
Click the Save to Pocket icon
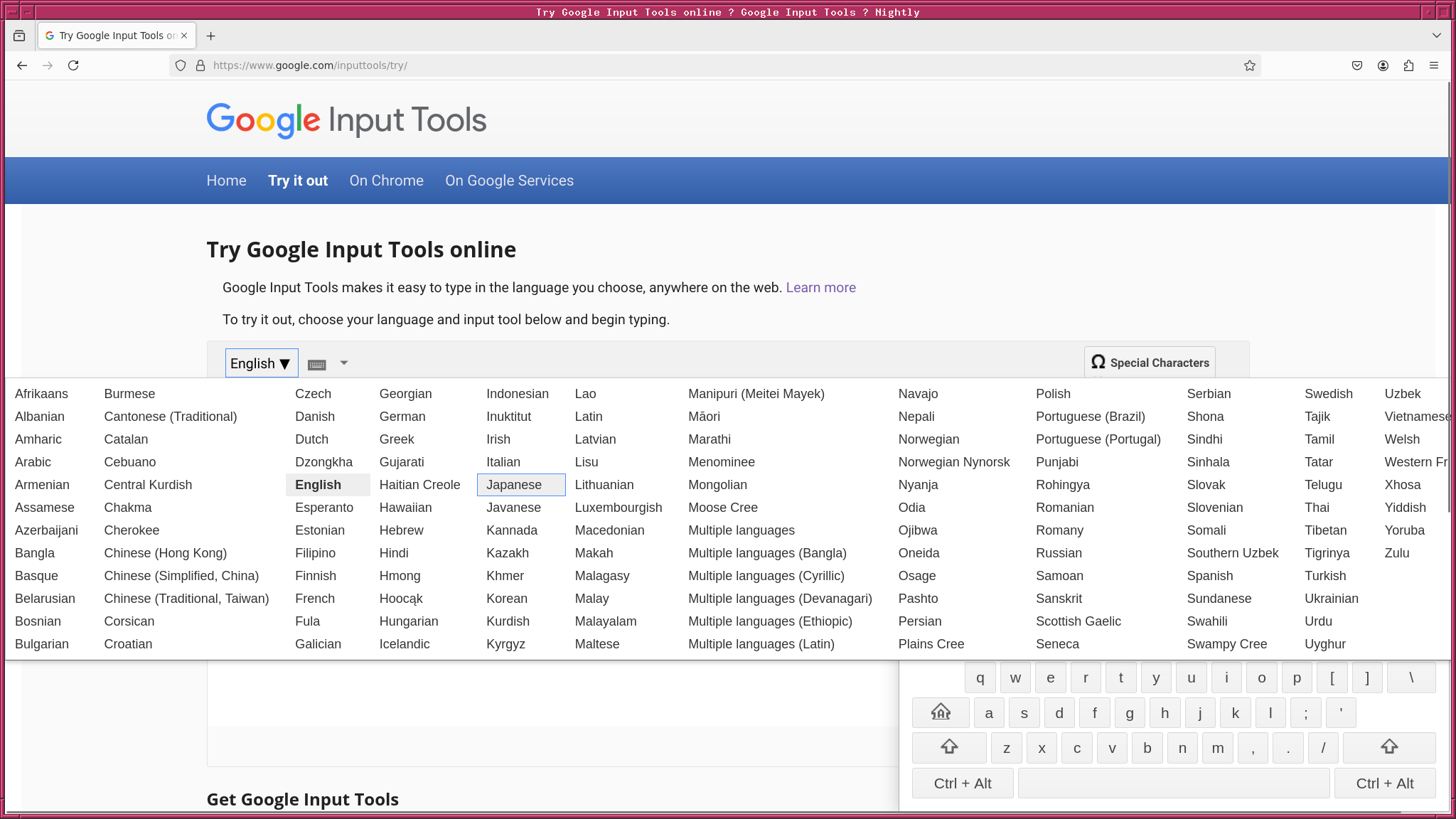pyautogui.click(x=1357, y=65)
